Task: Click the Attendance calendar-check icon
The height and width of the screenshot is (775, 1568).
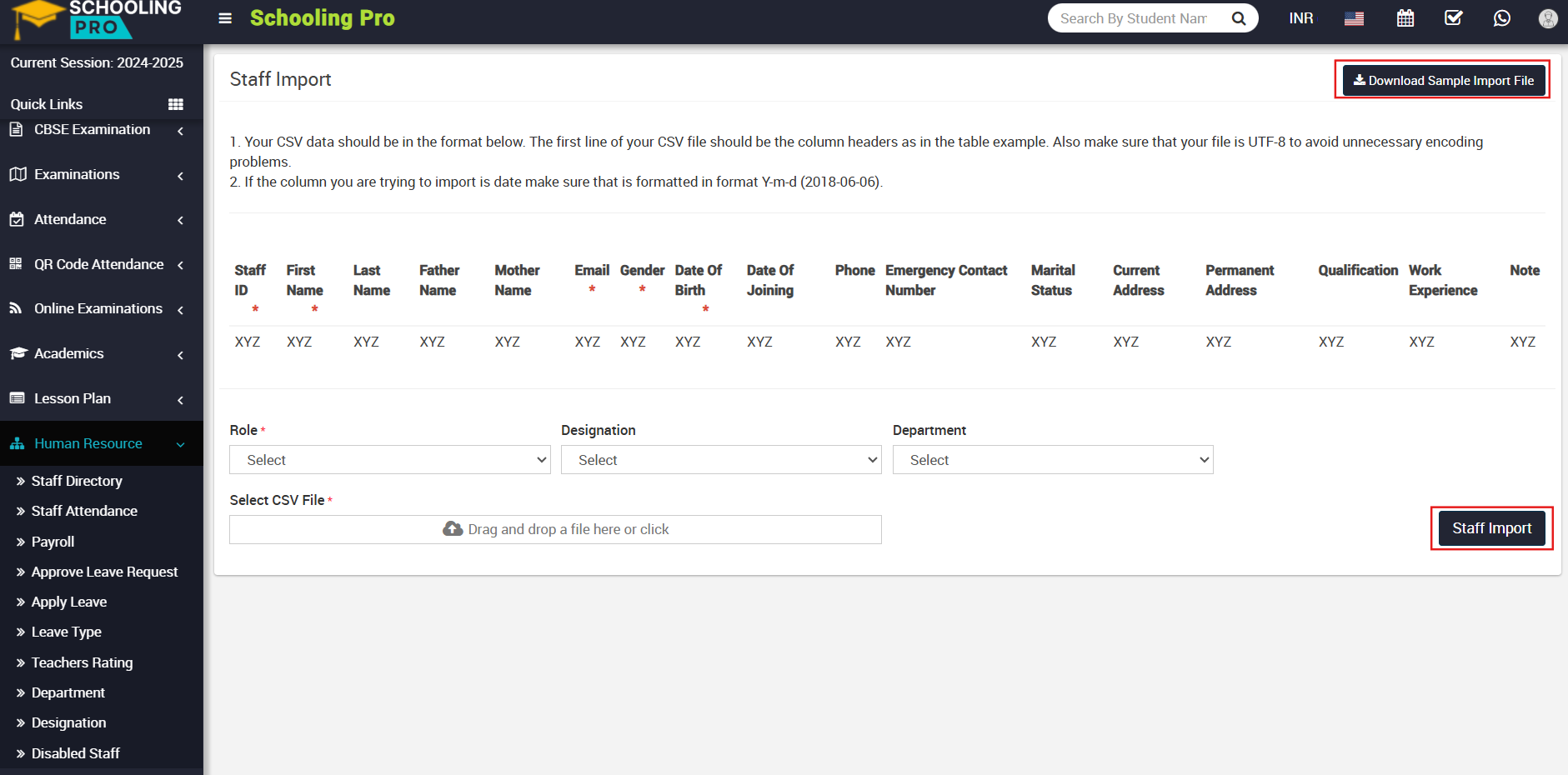Action: tap(17, 219)
